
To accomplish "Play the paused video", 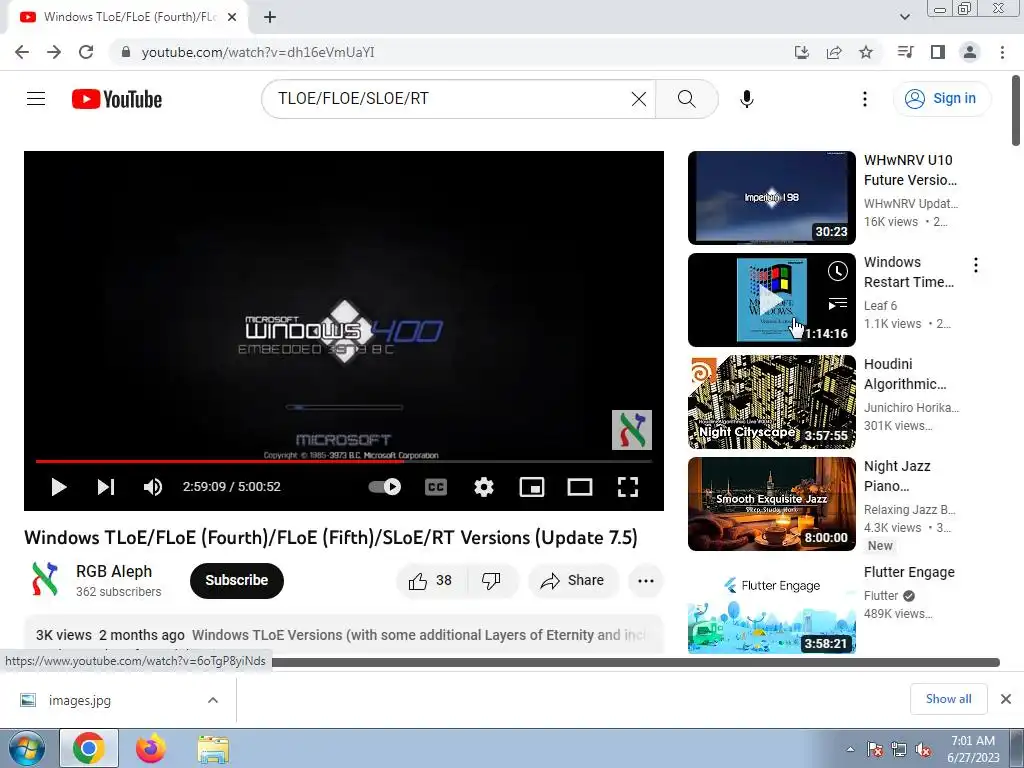I will click(59, 487).
